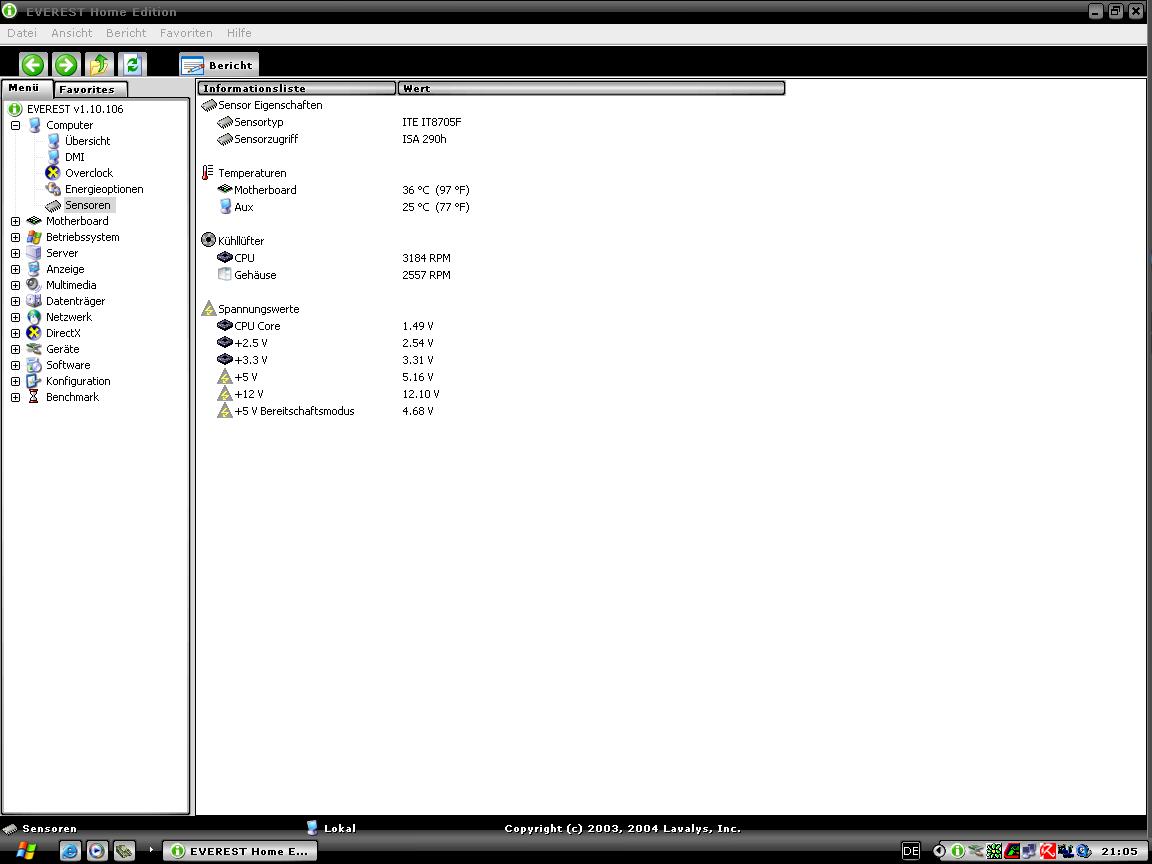
Task: Open the Hilfe menu
Action: 240,33
